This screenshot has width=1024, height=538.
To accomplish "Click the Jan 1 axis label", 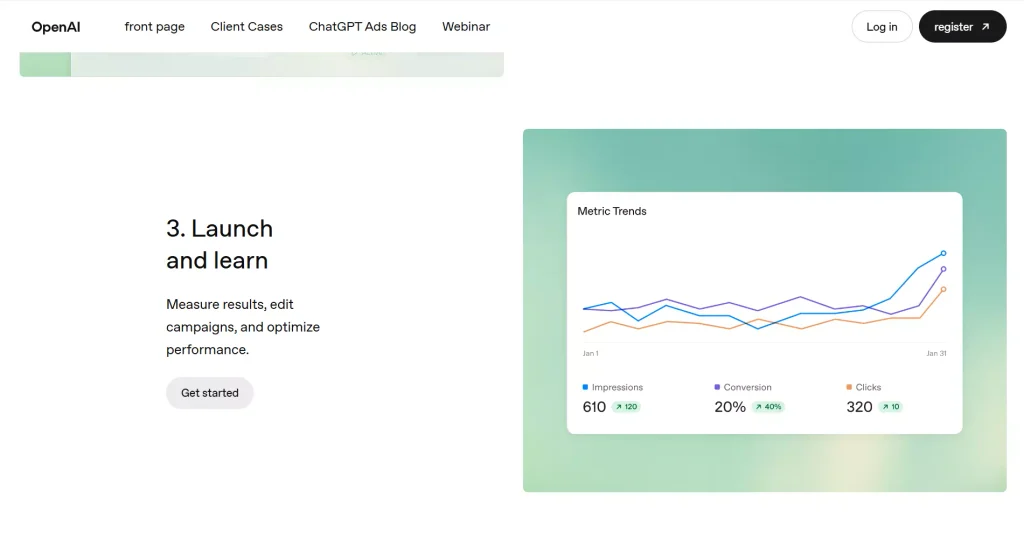I will (x=590, y=353).
